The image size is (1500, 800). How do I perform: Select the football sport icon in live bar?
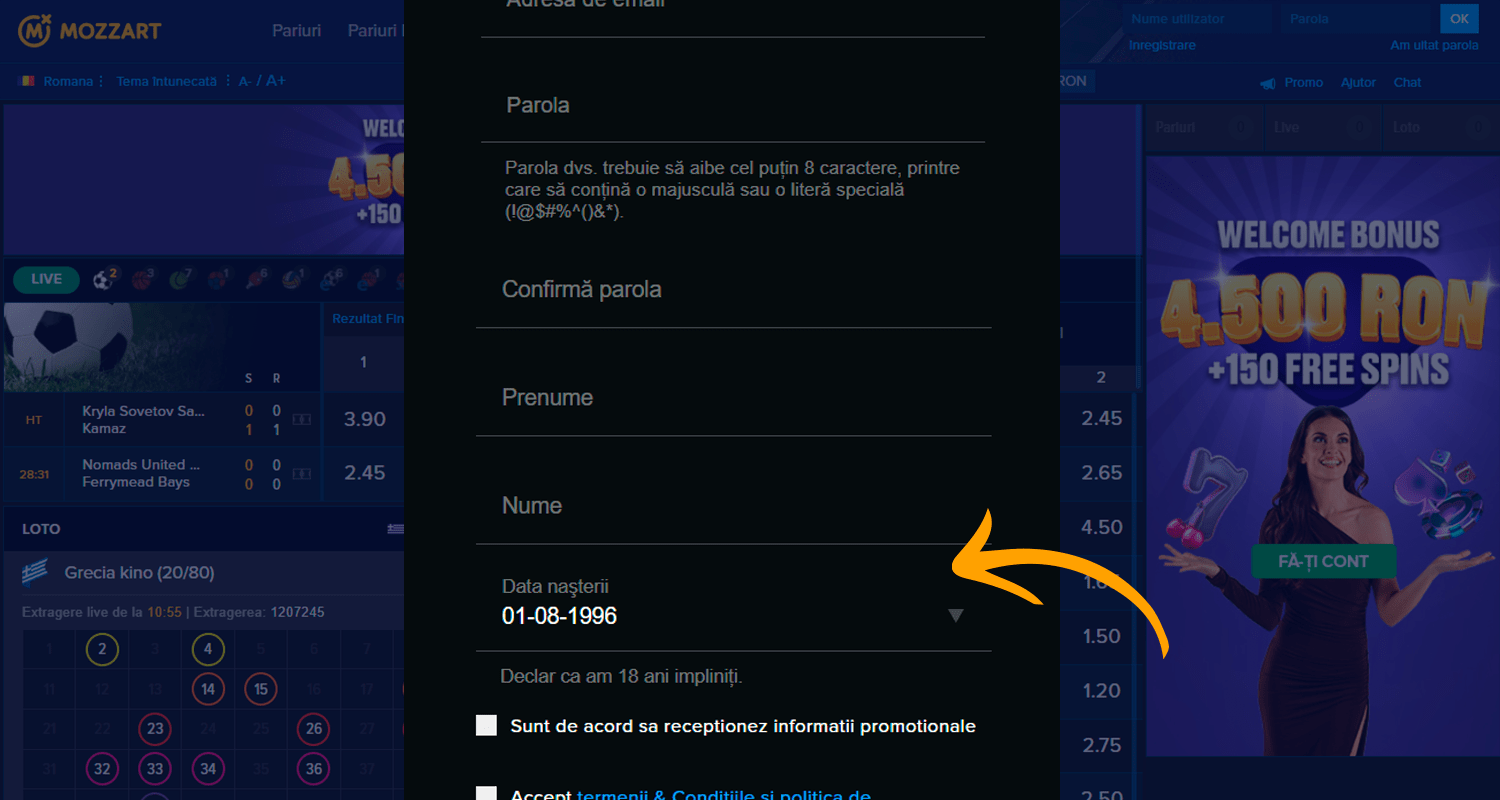coord(104,280)
